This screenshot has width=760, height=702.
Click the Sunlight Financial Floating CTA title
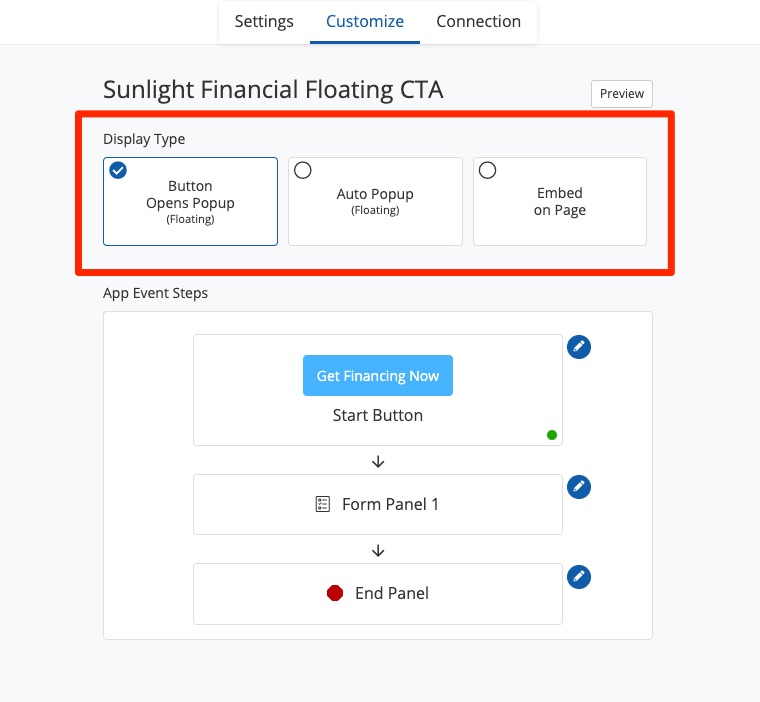coord(273,90)
